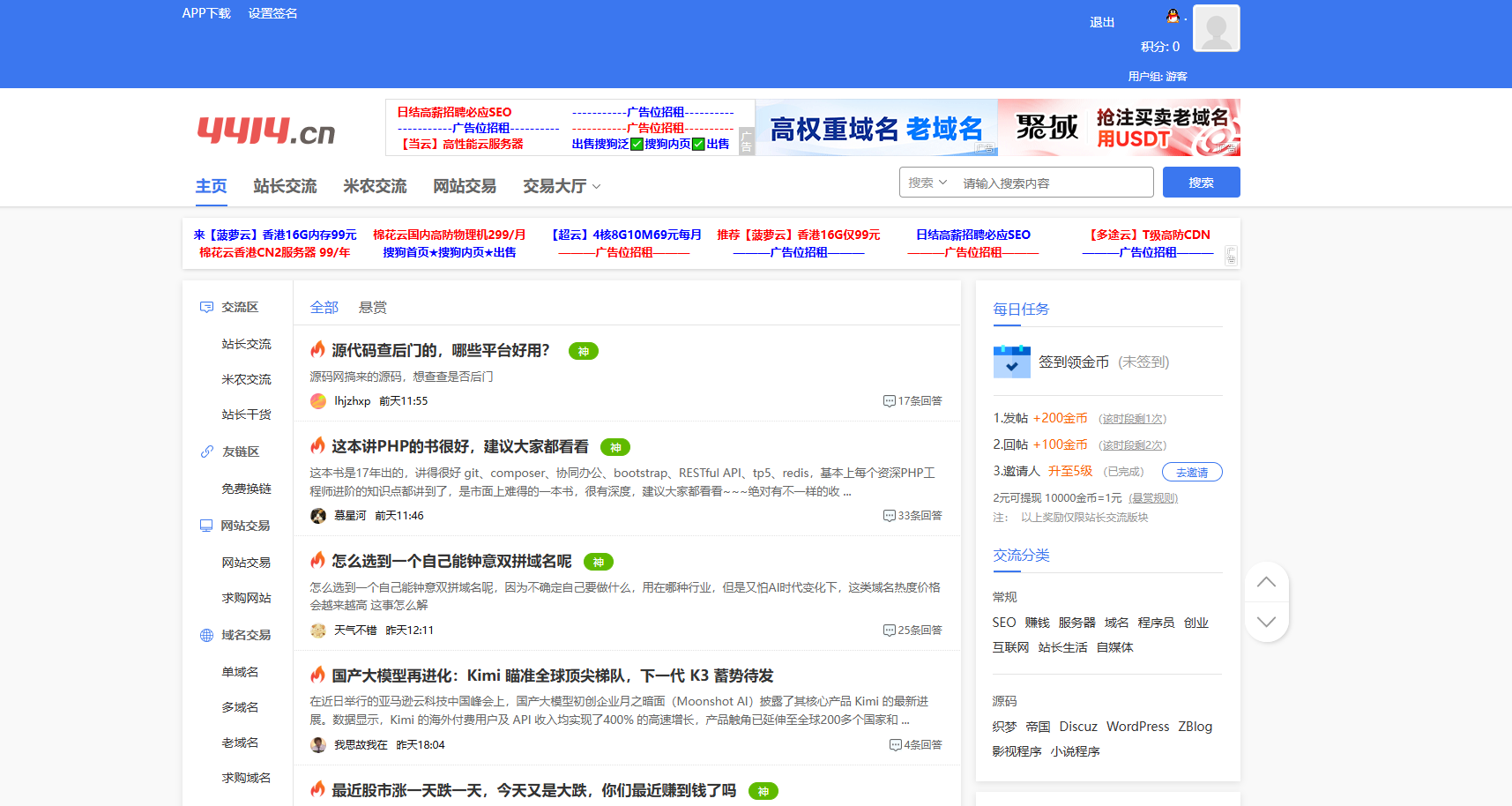Click the 4条回答 reply count
The height and width of the screenshot is (806, 1512).
click(916, 745)
